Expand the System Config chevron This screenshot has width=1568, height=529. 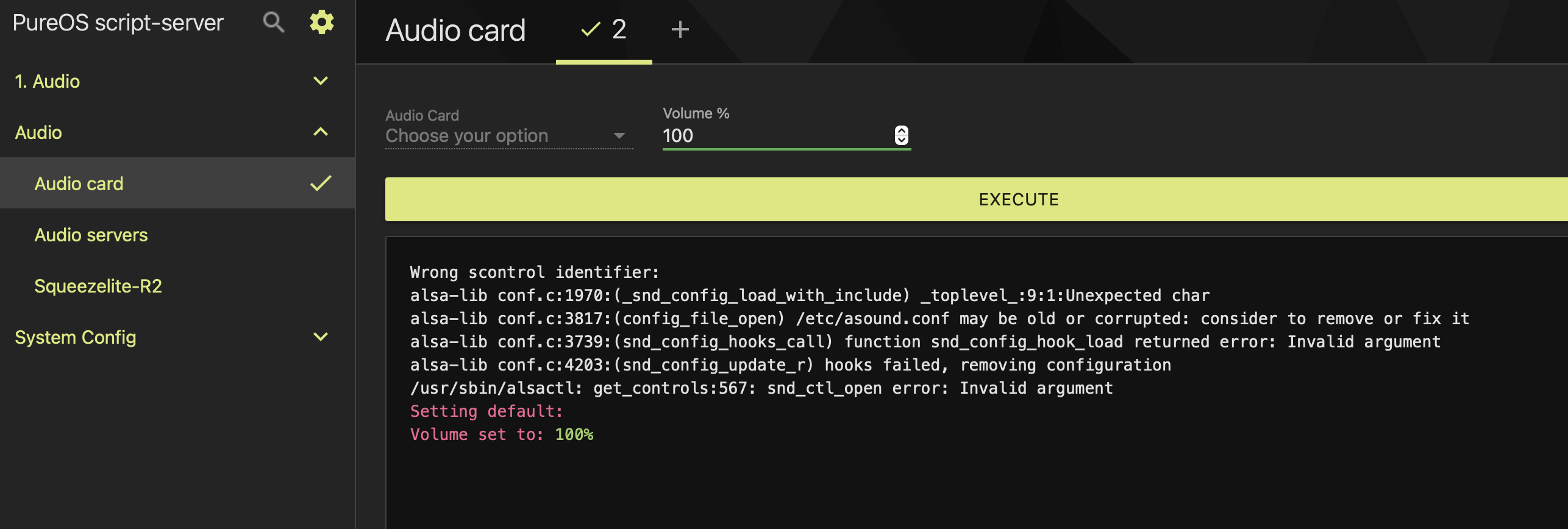pyautogui.click(x=321, y=337)
